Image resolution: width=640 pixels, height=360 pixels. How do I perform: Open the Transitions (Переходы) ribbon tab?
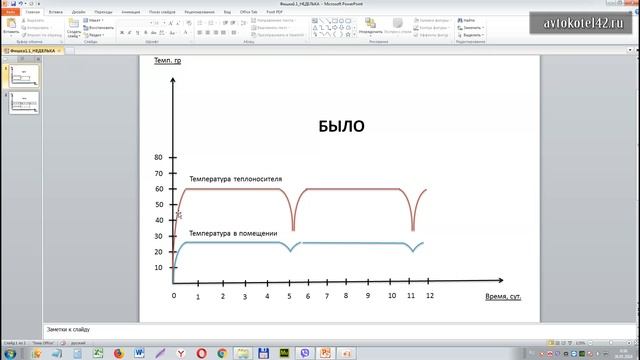pos(103,12)
